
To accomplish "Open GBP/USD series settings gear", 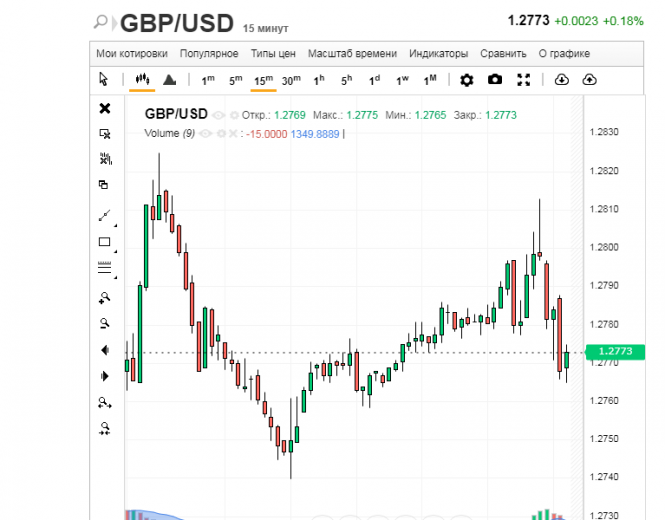I will (234, 115).
